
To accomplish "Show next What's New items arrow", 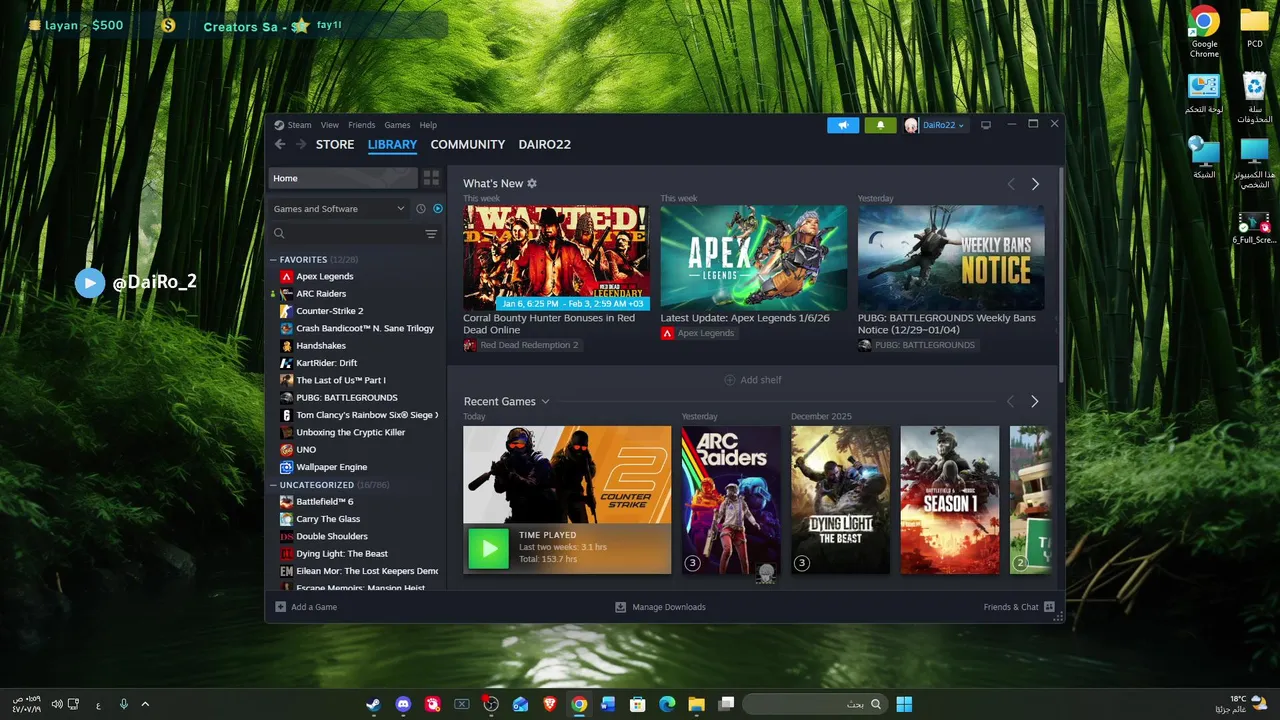I will click(1035, 184).
